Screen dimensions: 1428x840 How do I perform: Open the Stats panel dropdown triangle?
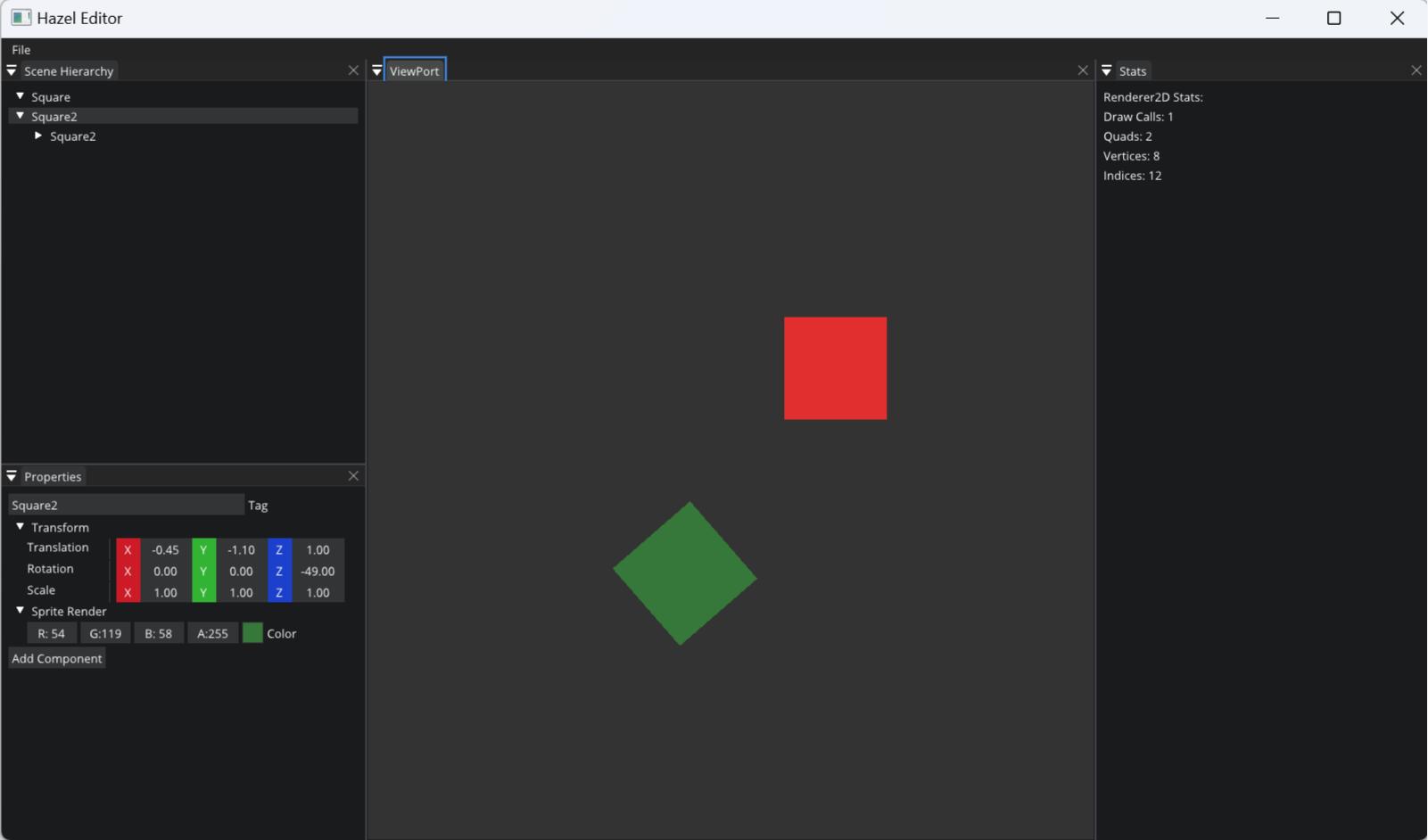click(x=1107, y=70)
